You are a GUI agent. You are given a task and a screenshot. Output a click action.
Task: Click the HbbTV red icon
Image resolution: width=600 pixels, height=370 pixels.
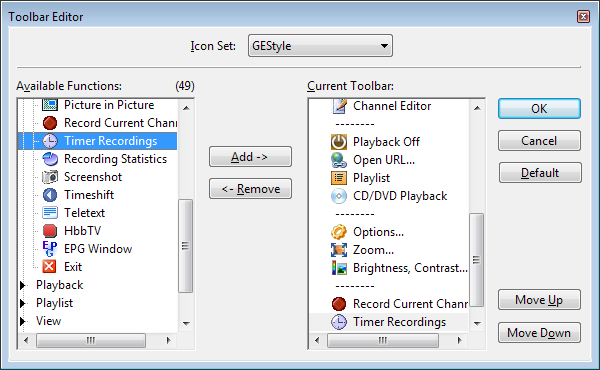50,231
